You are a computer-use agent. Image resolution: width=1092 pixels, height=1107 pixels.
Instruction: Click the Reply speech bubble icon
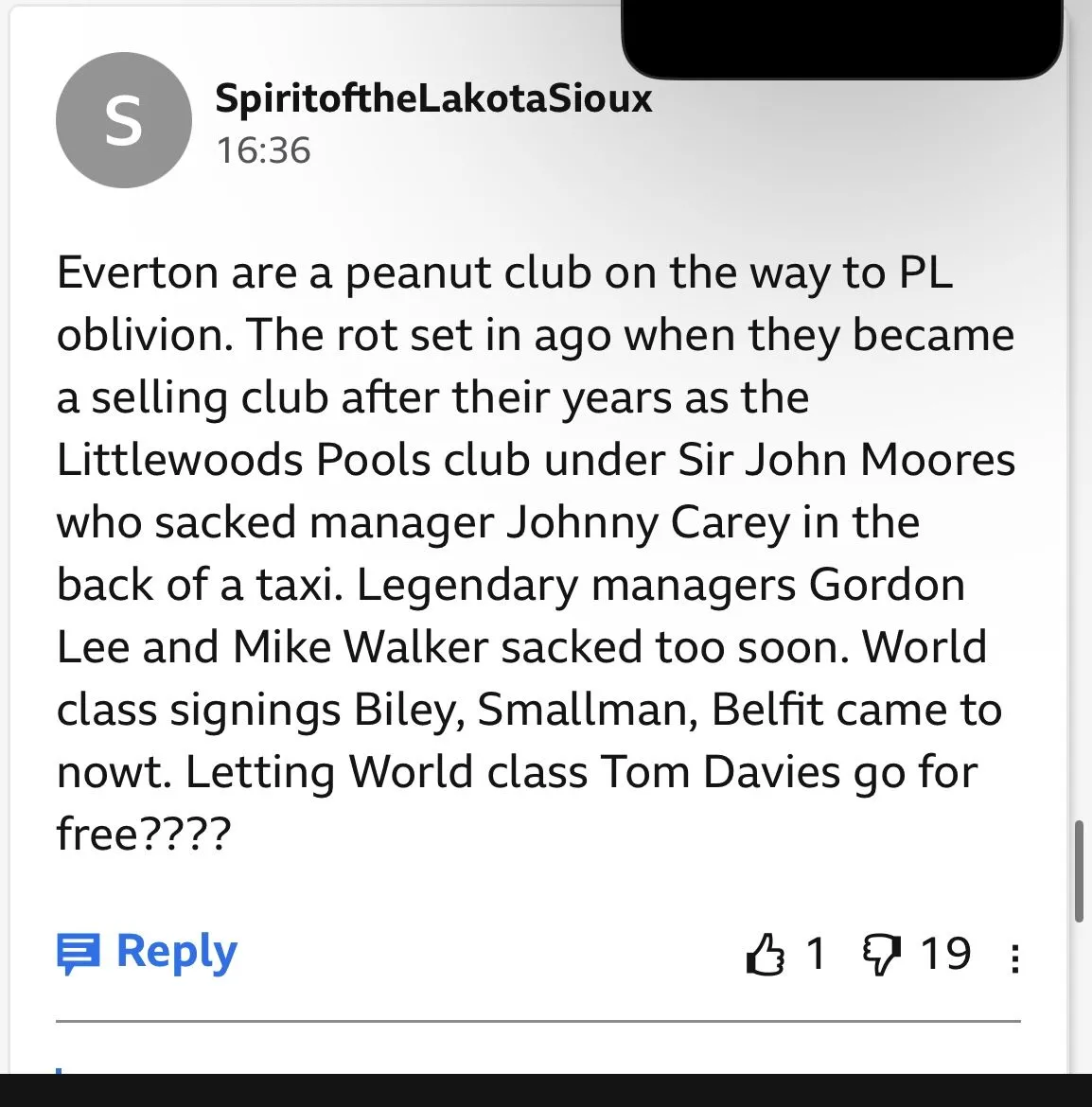pos(78,953)
